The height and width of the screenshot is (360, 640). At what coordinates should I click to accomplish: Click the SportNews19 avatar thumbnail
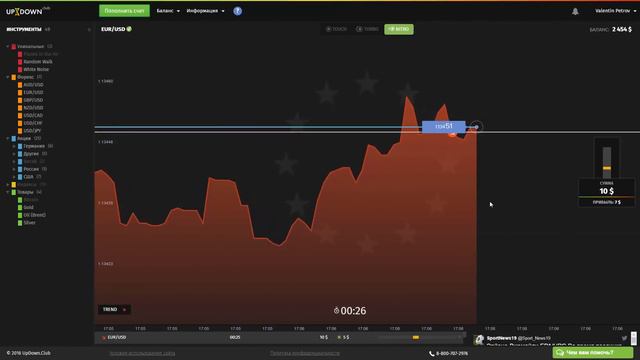479,340
